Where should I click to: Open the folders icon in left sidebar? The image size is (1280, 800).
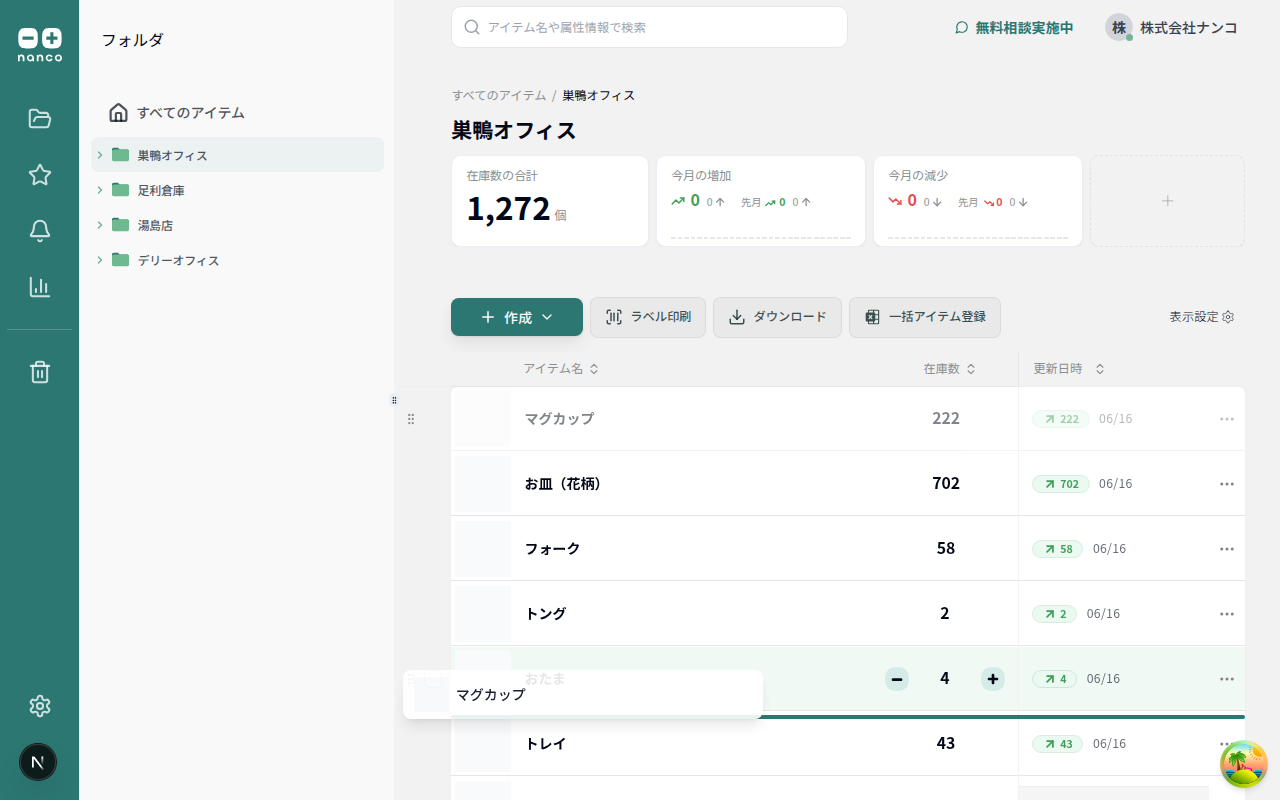(39, 119)
